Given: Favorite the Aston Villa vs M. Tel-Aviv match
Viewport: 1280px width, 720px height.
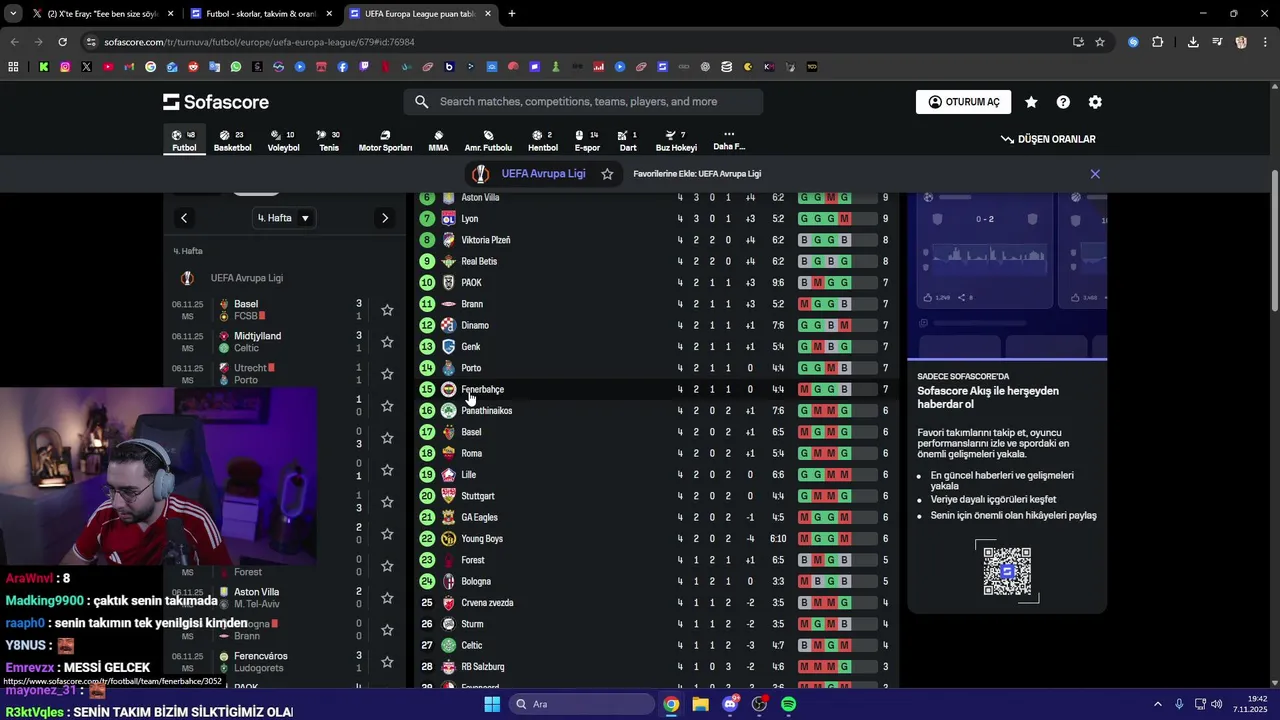Looking at the screenshot, I should [387, 598].
